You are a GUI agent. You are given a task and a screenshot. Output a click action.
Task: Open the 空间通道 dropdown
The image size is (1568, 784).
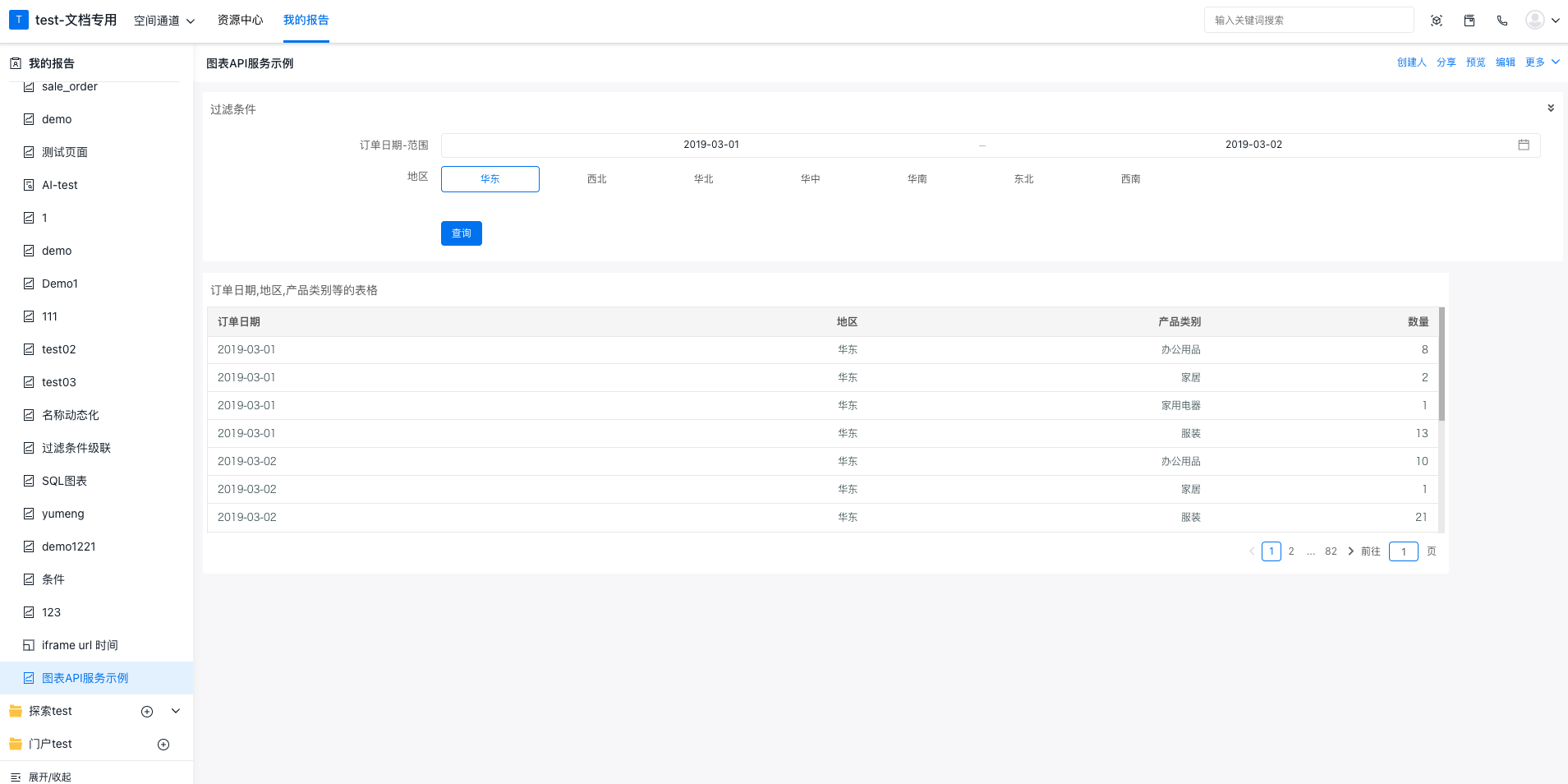[164, 21]
